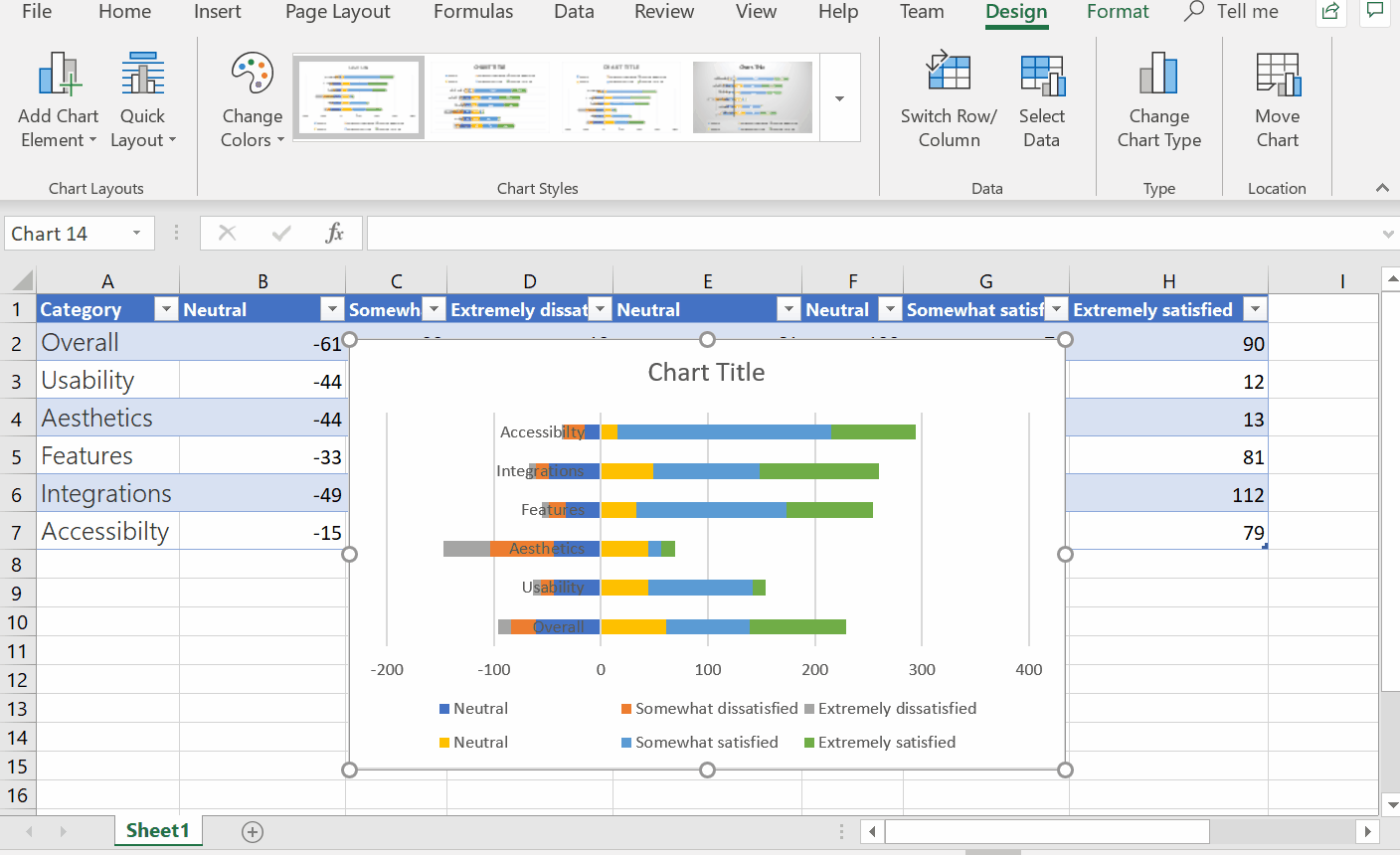1400x855 pixels.
Task: Click next sheet navigation arrow
Action: (63, 831)
